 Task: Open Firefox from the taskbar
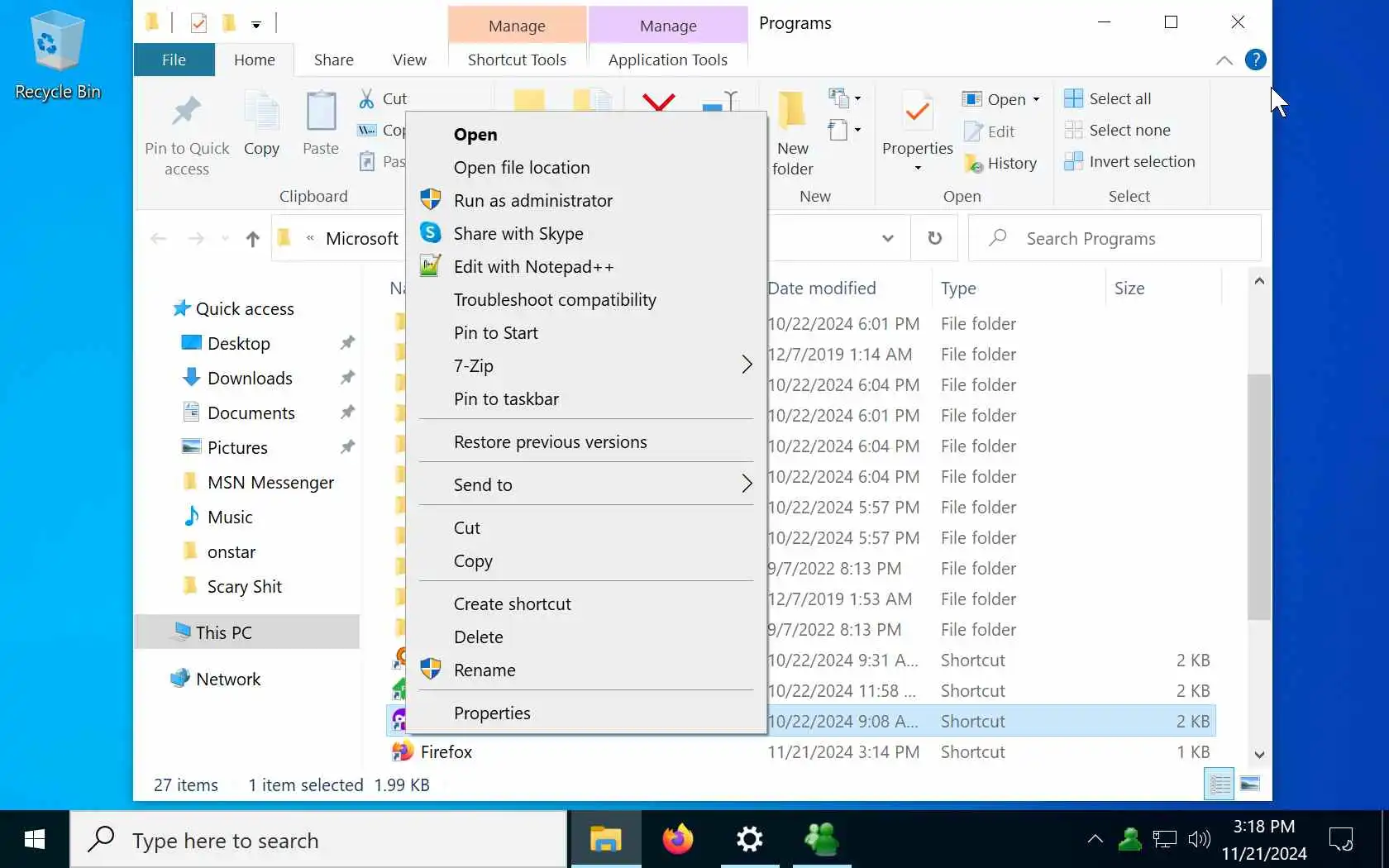(x=678, y=839)
